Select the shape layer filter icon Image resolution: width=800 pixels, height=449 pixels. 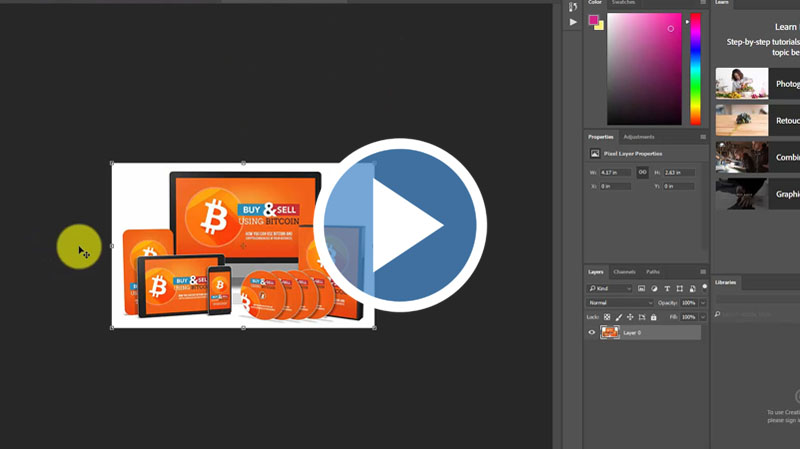click(x=680, y=288)
